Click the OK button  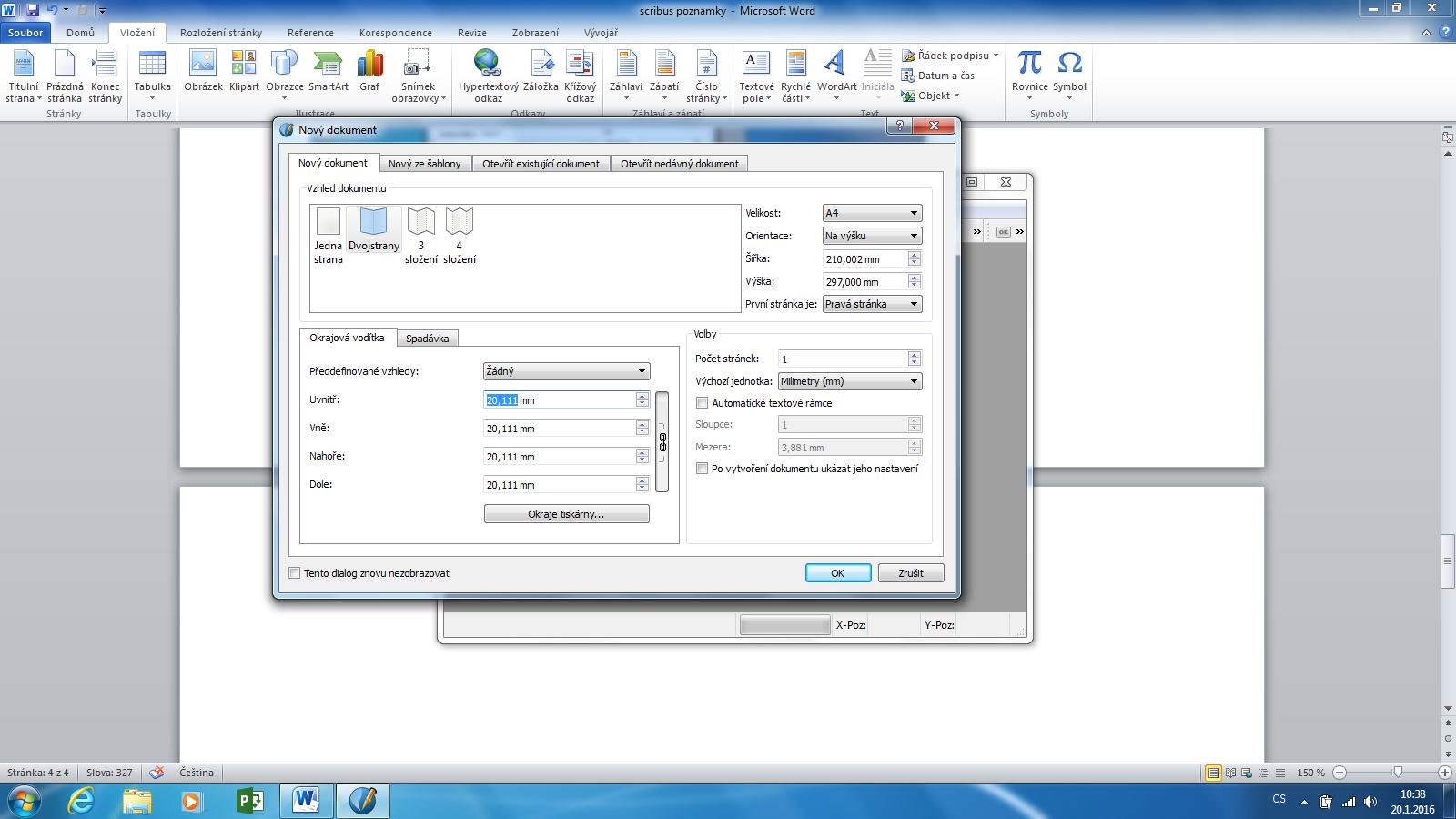[838, 573]
